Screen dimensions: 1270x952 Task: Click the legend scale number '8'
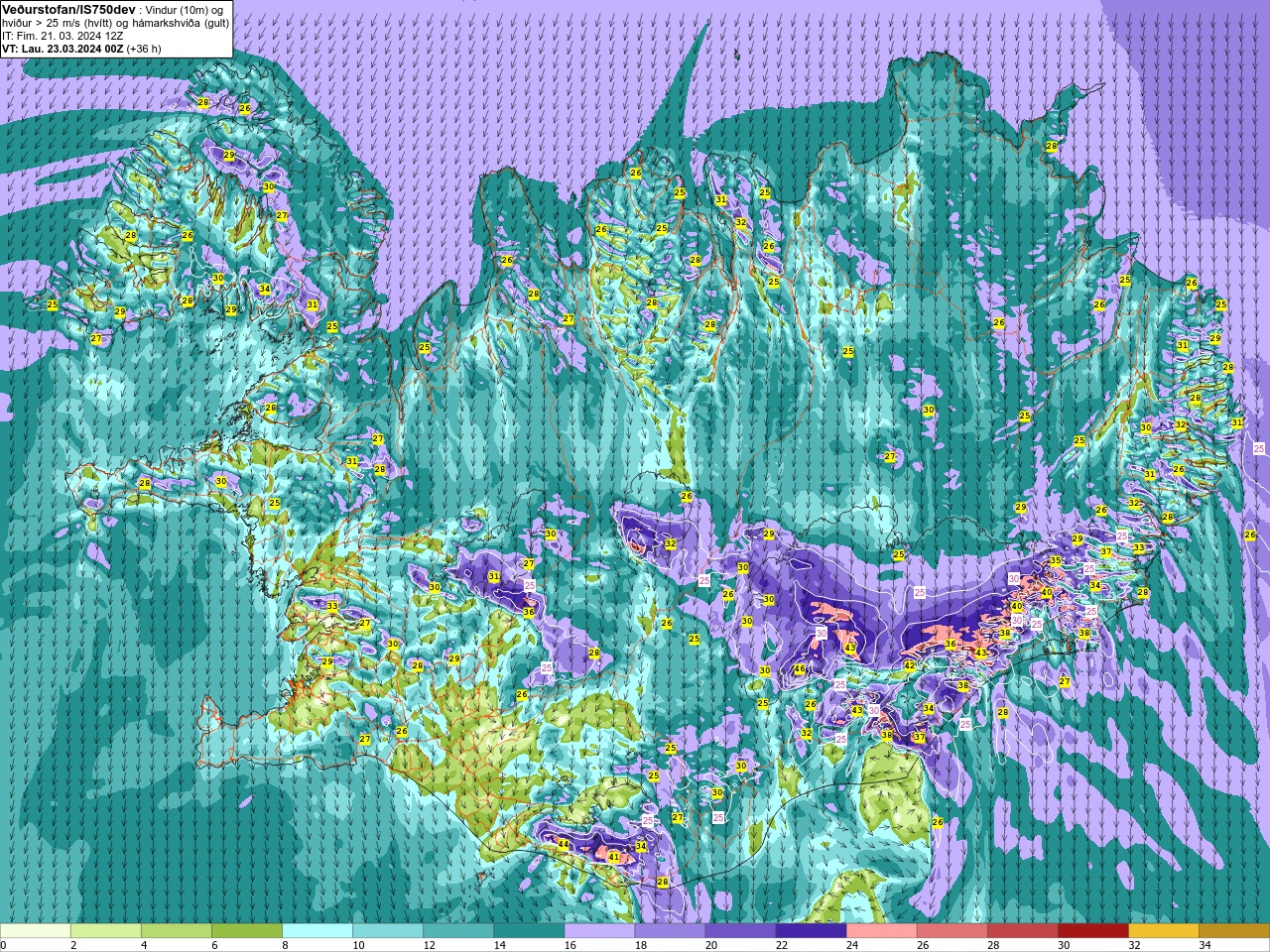285,945
